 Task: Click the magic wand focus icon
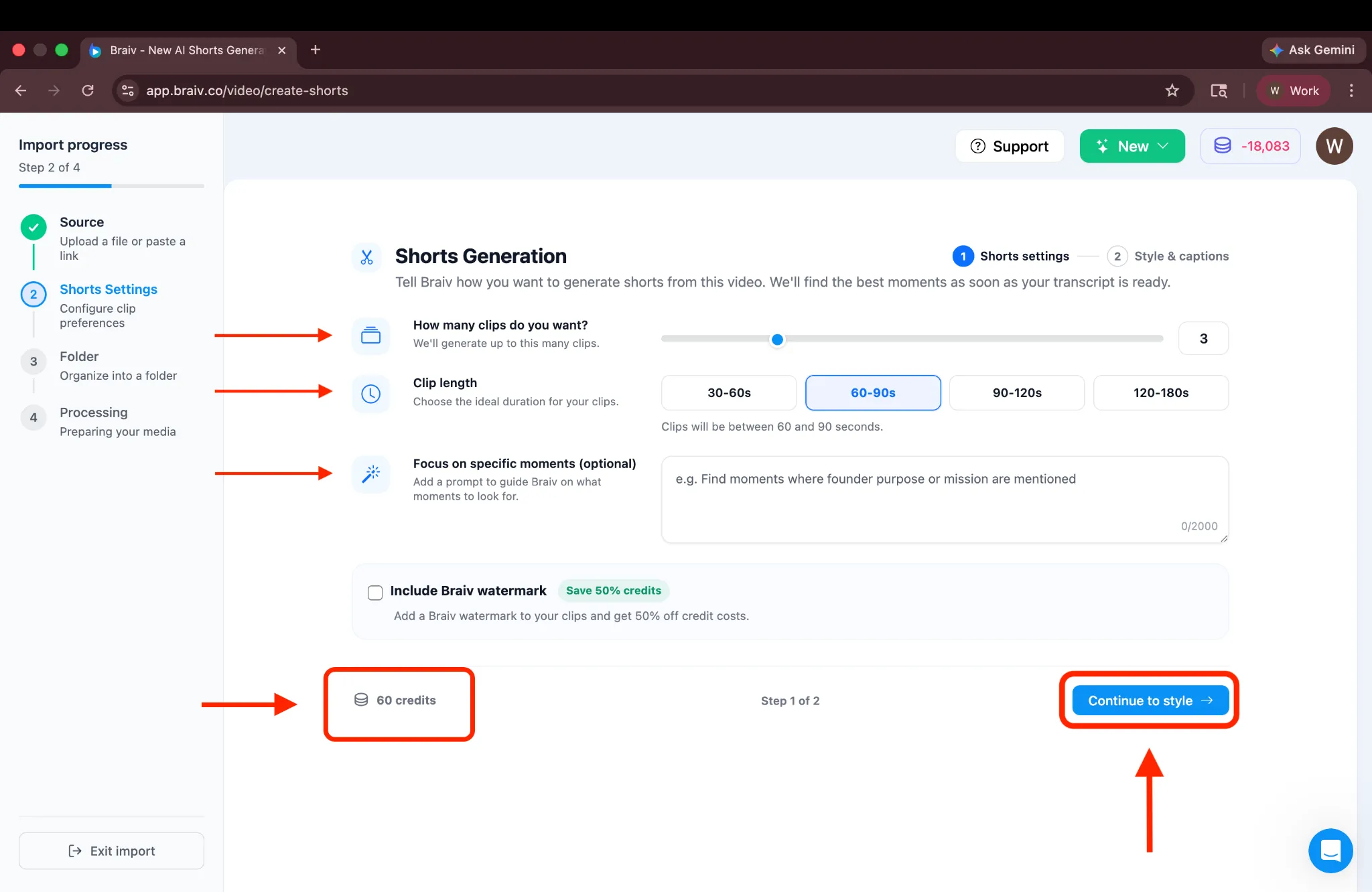coord(370,474)
